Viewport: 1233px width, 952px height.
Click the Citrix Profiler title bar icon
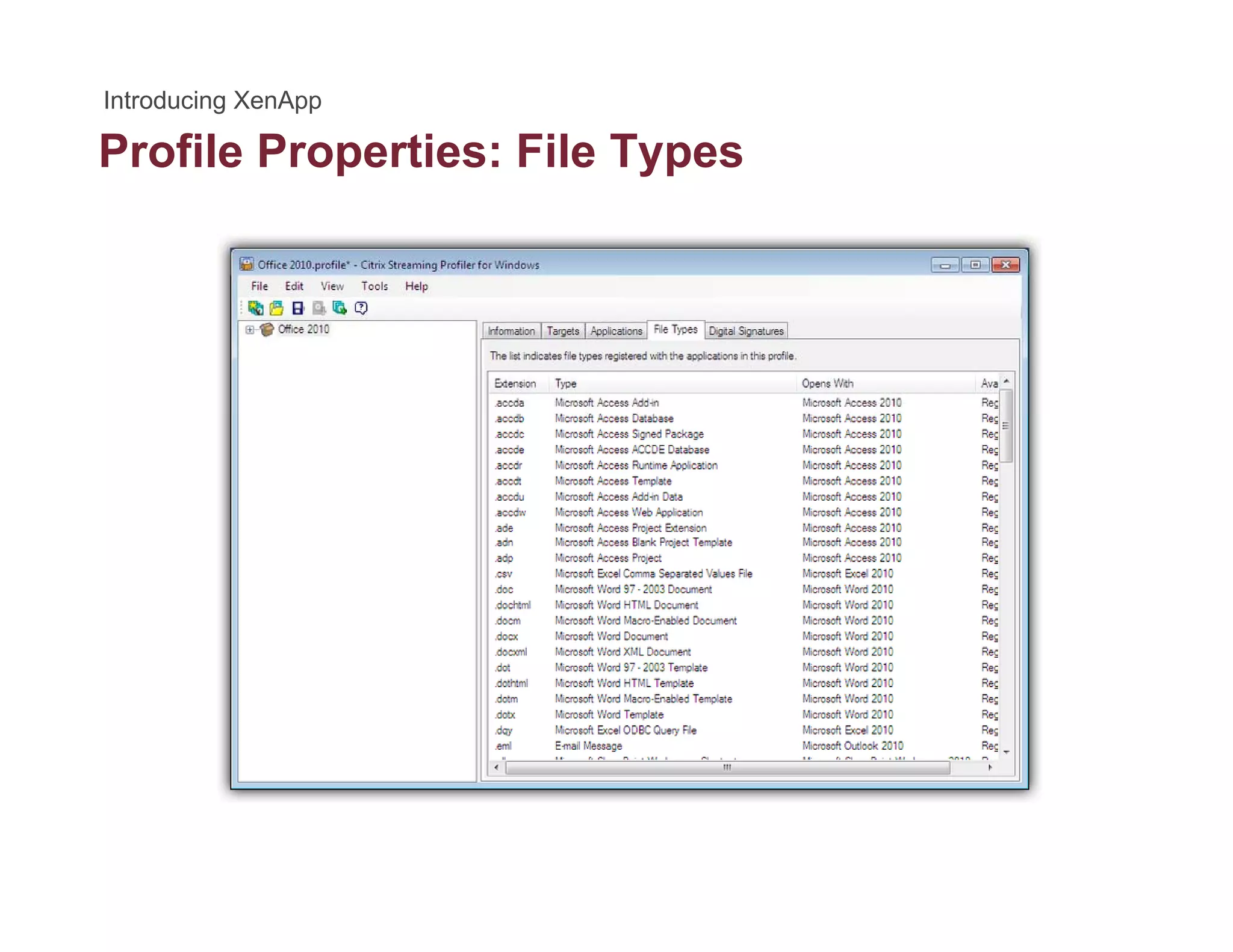pyautogui.click(x=246, y=264)
